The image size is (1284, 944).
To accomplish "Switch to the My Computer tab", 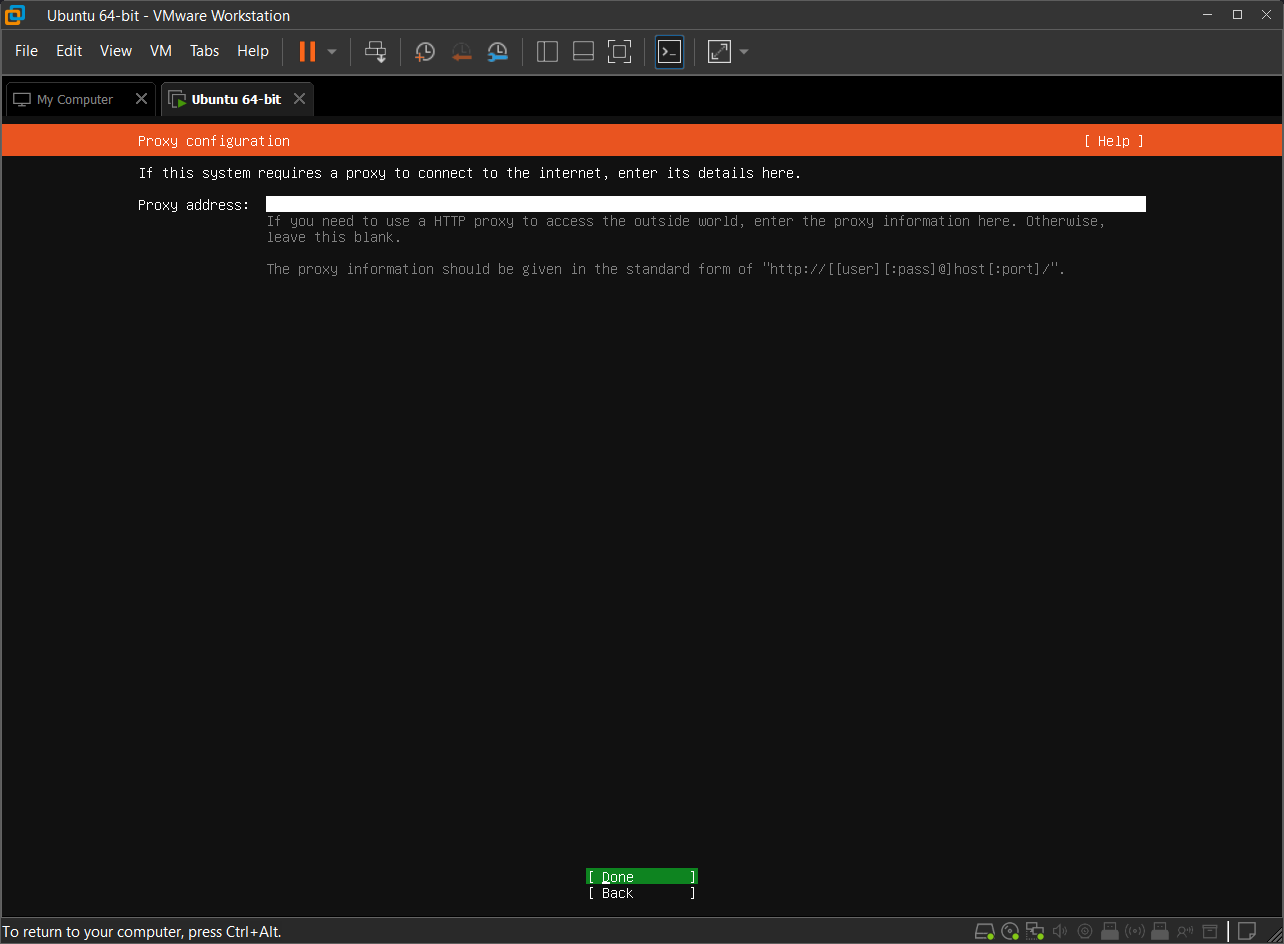I will (75, 99).
